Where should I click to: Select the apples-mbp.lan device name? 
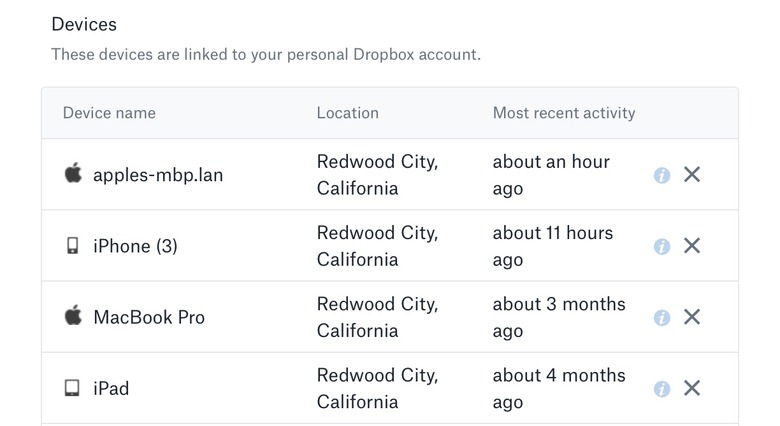pyautogui.click(x=158, y=175)
